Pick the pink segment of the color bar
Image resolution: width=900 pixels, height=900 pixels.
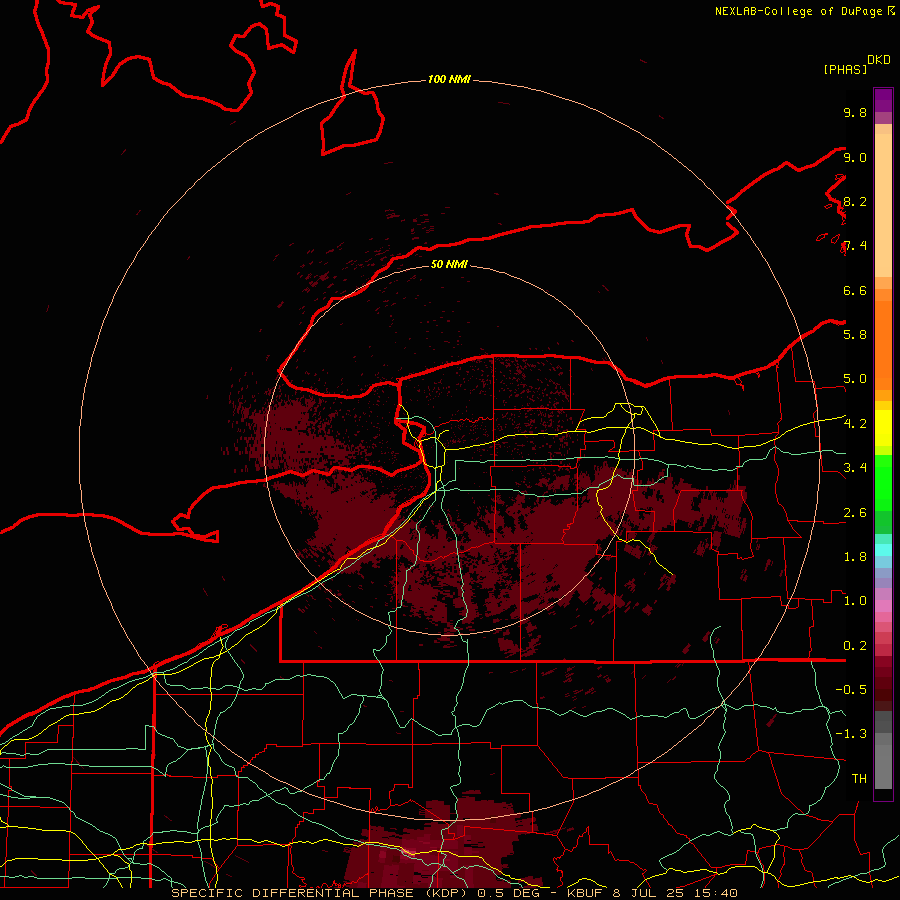point(883,606)
